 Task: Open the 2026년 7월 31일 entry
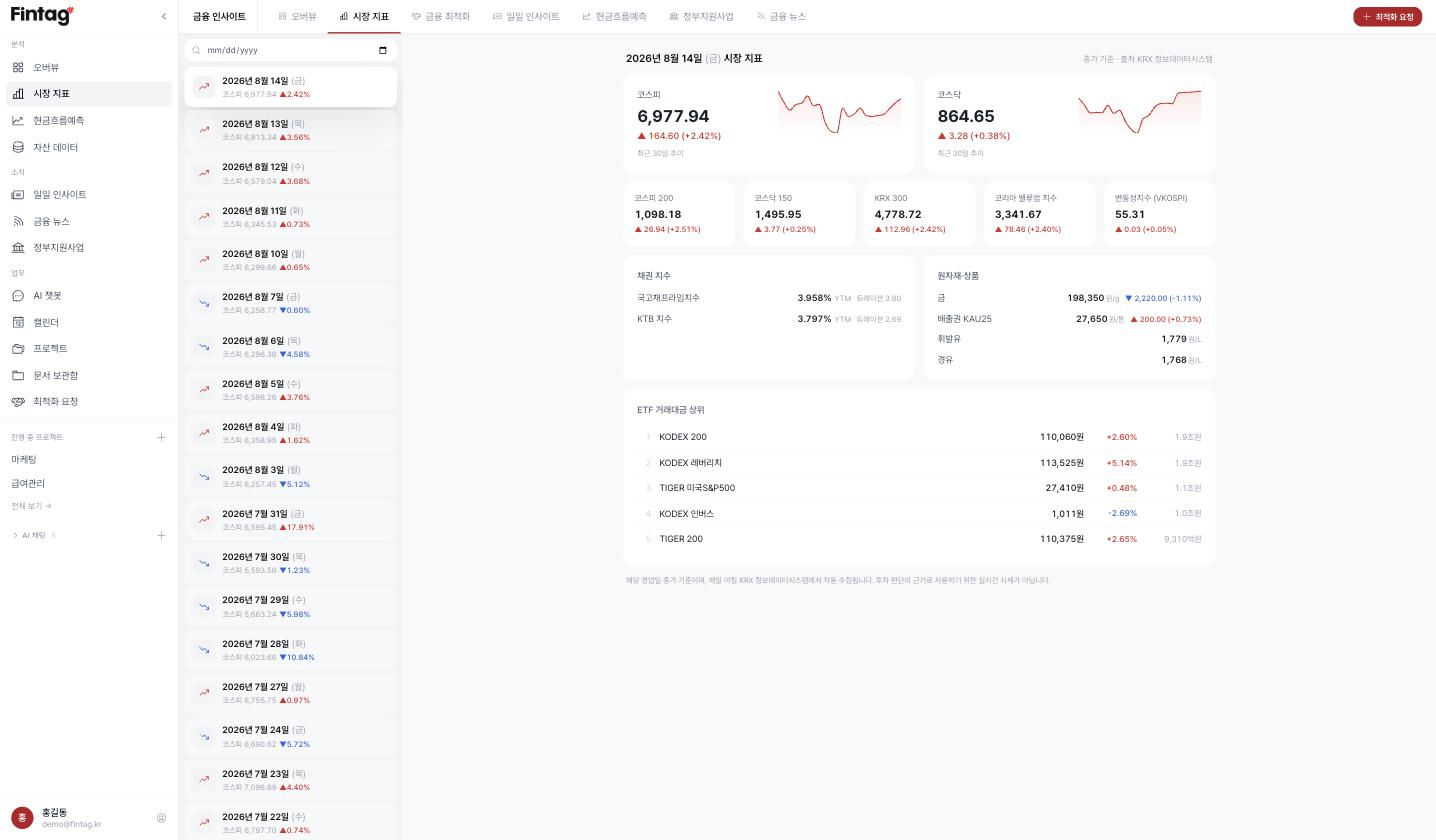point(291,520)
